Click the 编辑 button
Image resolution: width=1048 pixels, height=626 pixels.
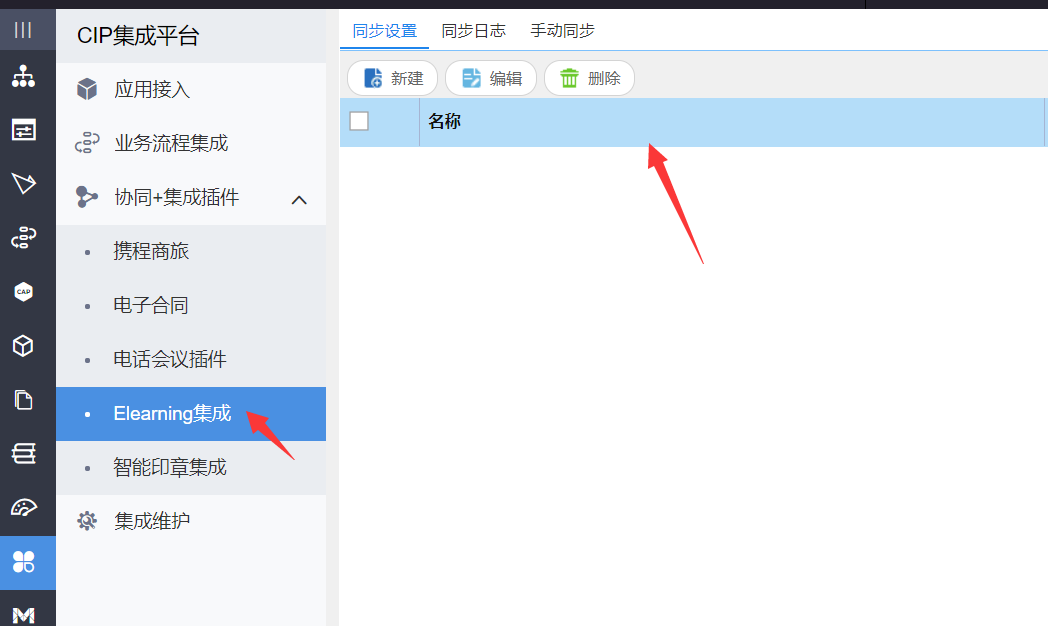click(x=491, y=78)
